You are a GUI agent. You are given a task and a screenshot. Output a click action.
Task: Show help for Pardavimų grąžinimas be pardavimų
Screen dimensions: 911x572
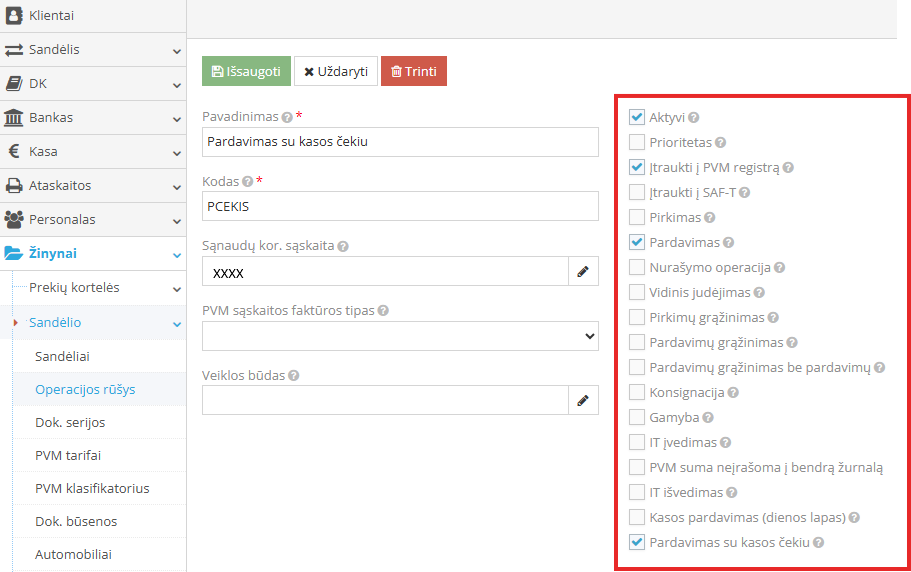(x=879, y=368)
